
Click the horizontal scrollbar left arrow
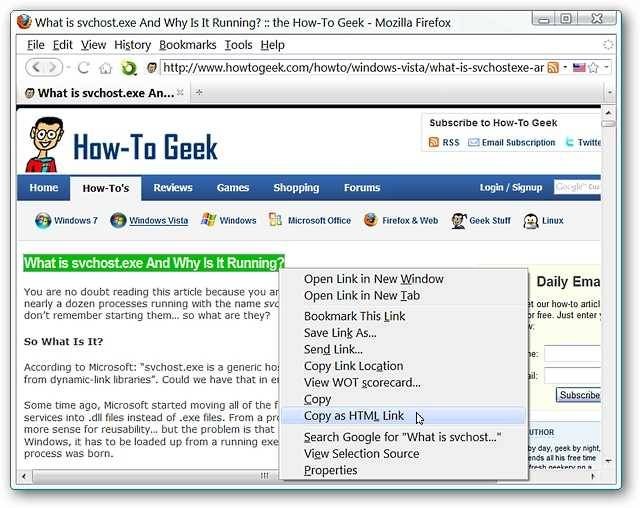click(x=24, y=476)
